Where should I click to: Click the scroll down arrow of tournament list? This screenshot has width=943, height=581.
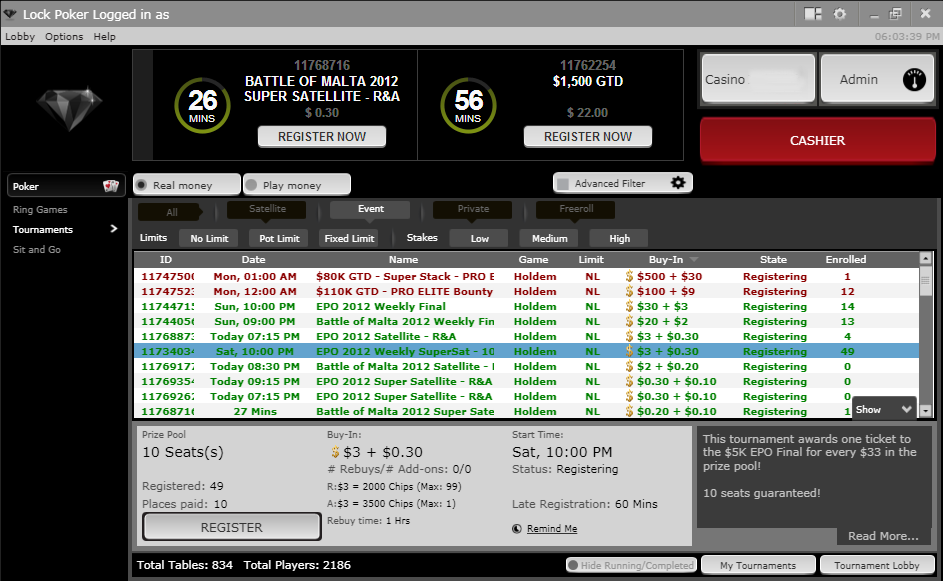tap(926, 411)
